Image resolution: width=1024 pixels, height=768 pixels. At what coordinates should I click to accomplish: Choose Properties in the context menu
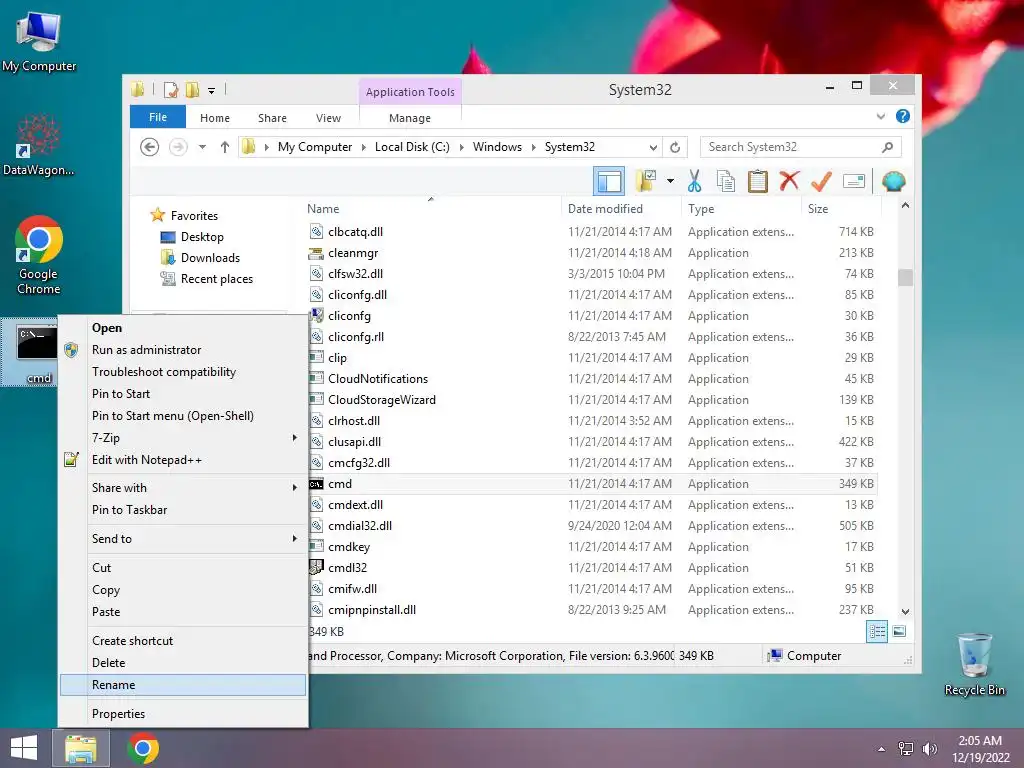point(183,714)
